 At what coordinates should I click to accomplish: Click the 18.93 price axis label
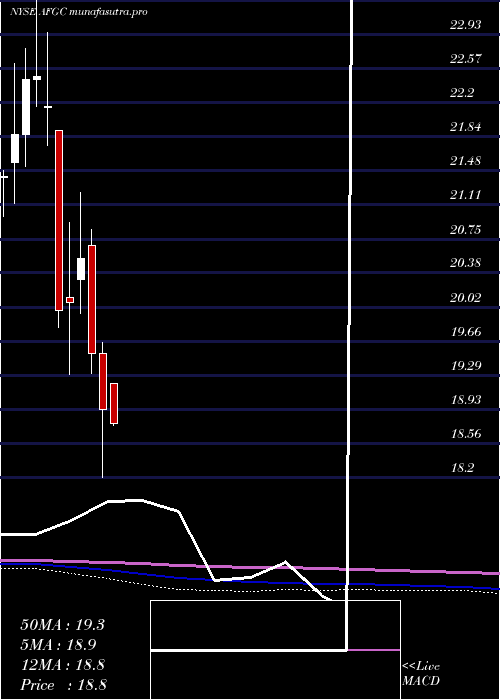[x=466, y=400]
